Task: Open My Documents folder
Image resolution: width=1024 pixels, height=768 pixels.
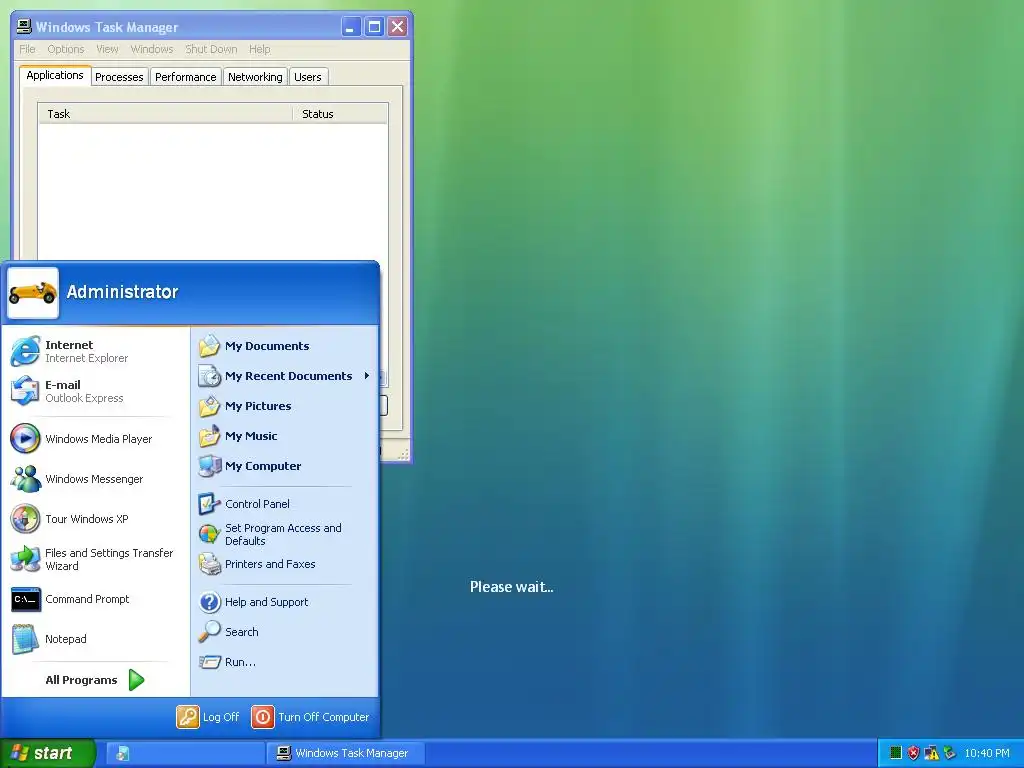Action: tap(285, 346)
